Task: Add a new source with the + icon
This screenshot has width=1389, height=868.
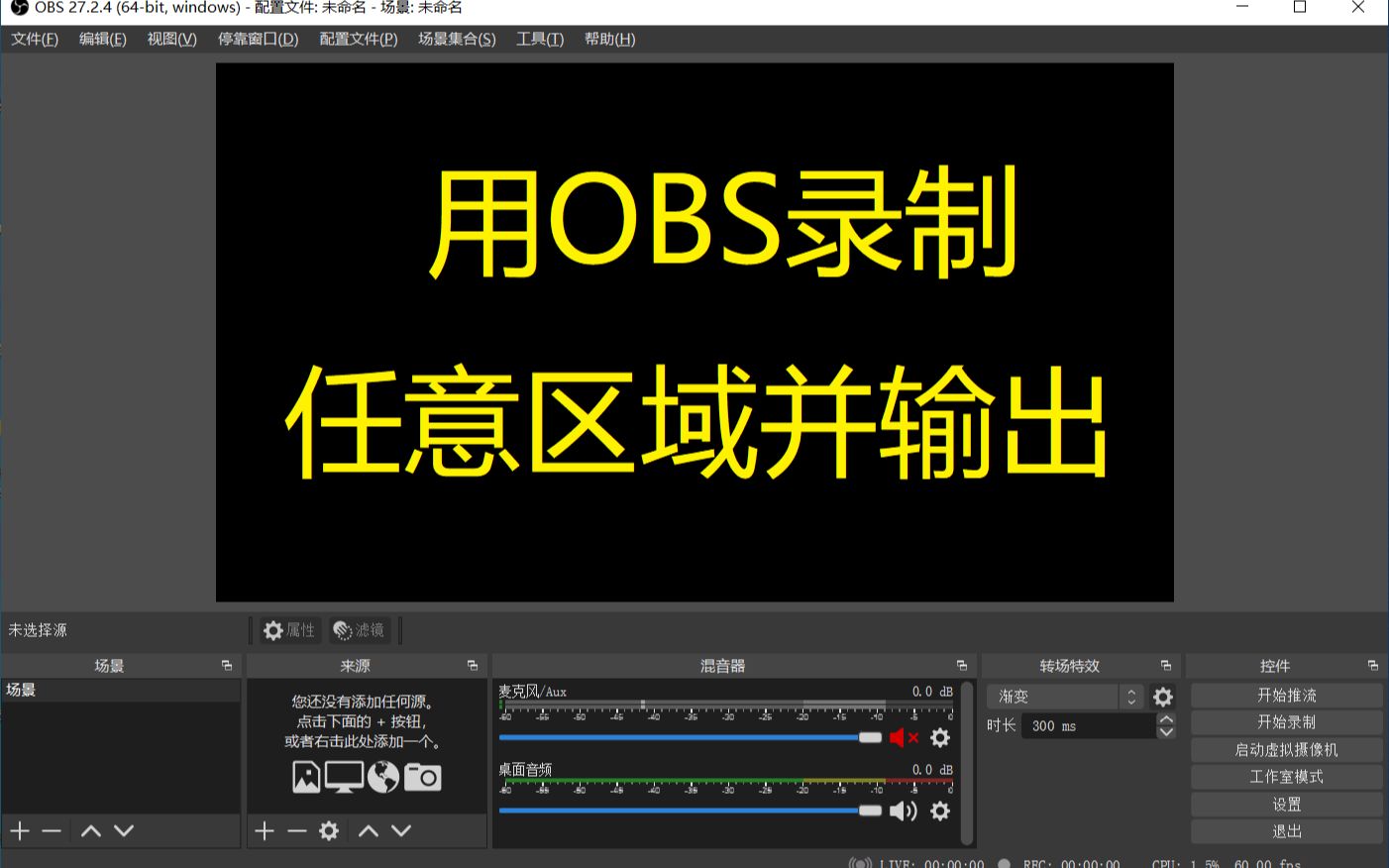Action: click(x=264, y=830)
